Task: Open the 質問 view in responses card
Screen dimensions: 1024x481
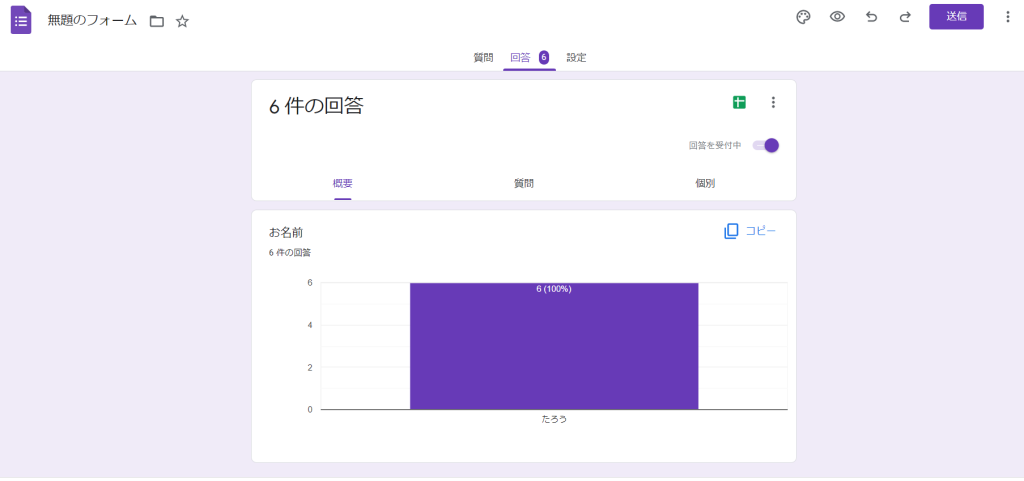Action: (x=524, y=184)
